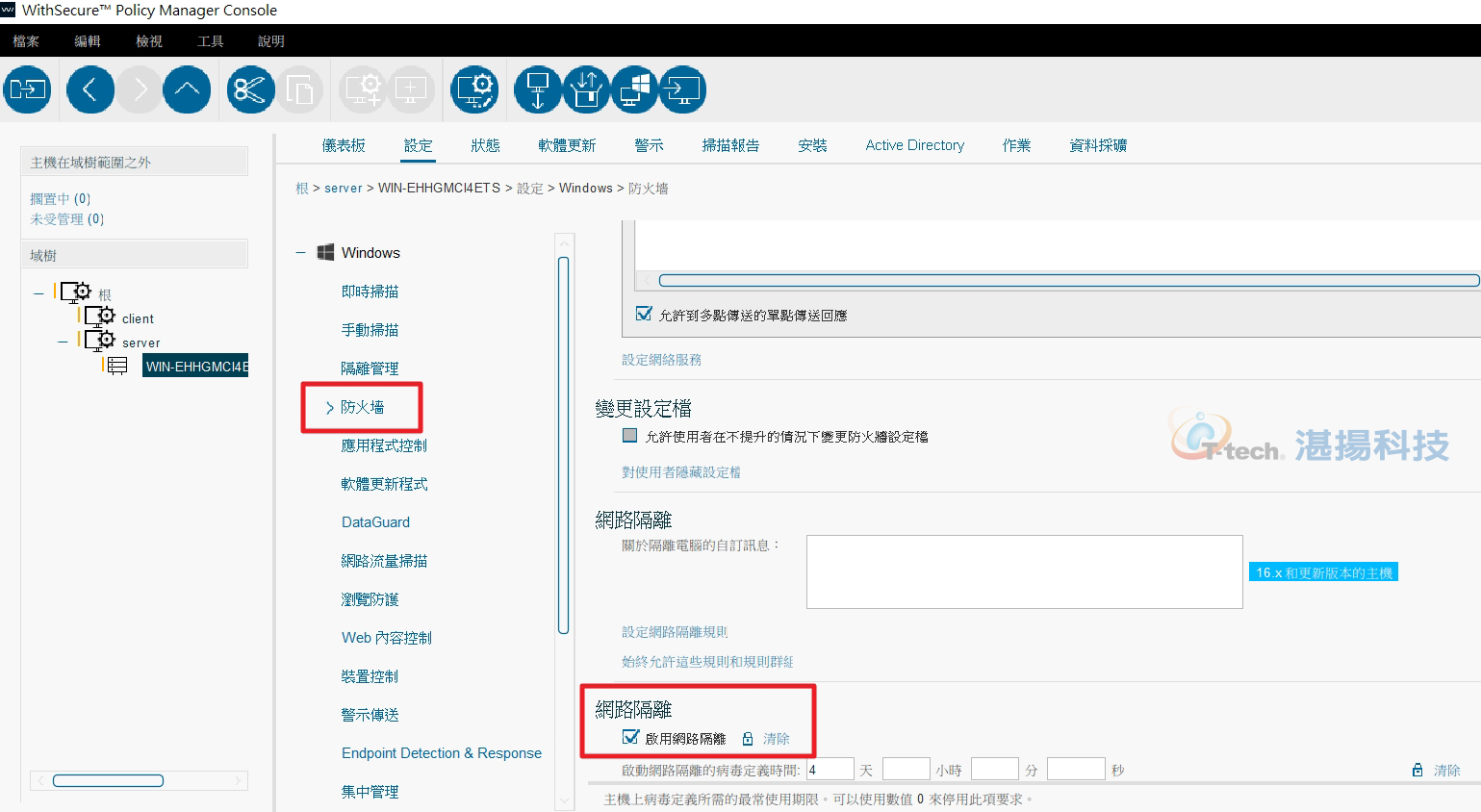Click the monitor gear edit properties icon

click(x=474, y=89)
